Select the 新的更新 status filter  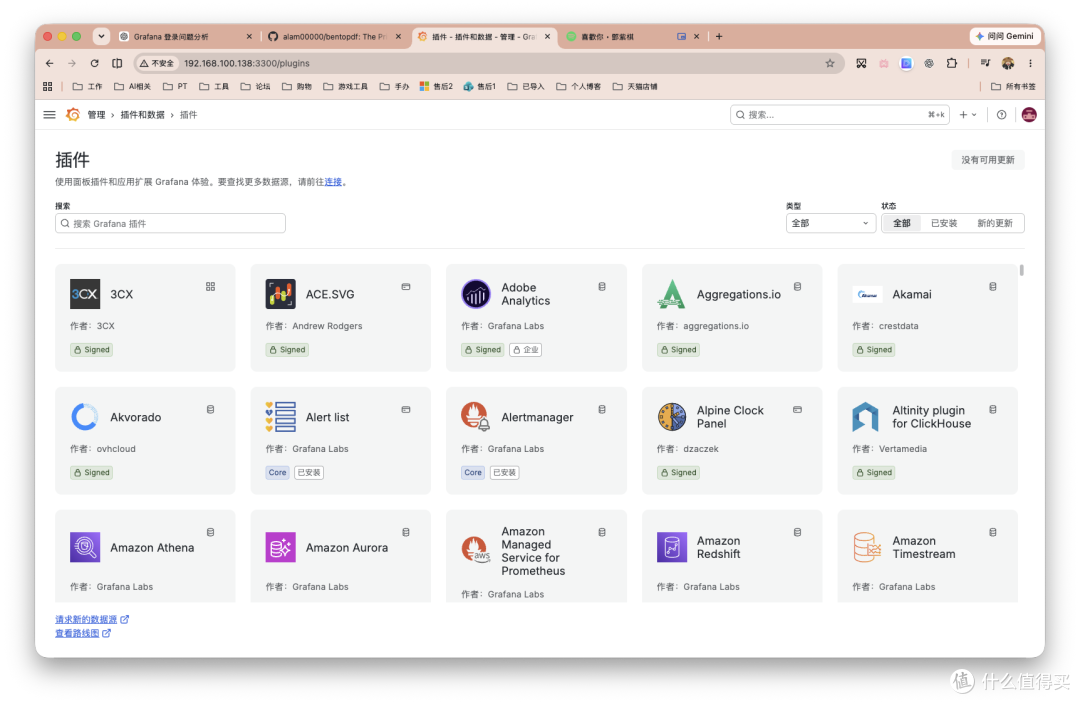pos(995,223)
